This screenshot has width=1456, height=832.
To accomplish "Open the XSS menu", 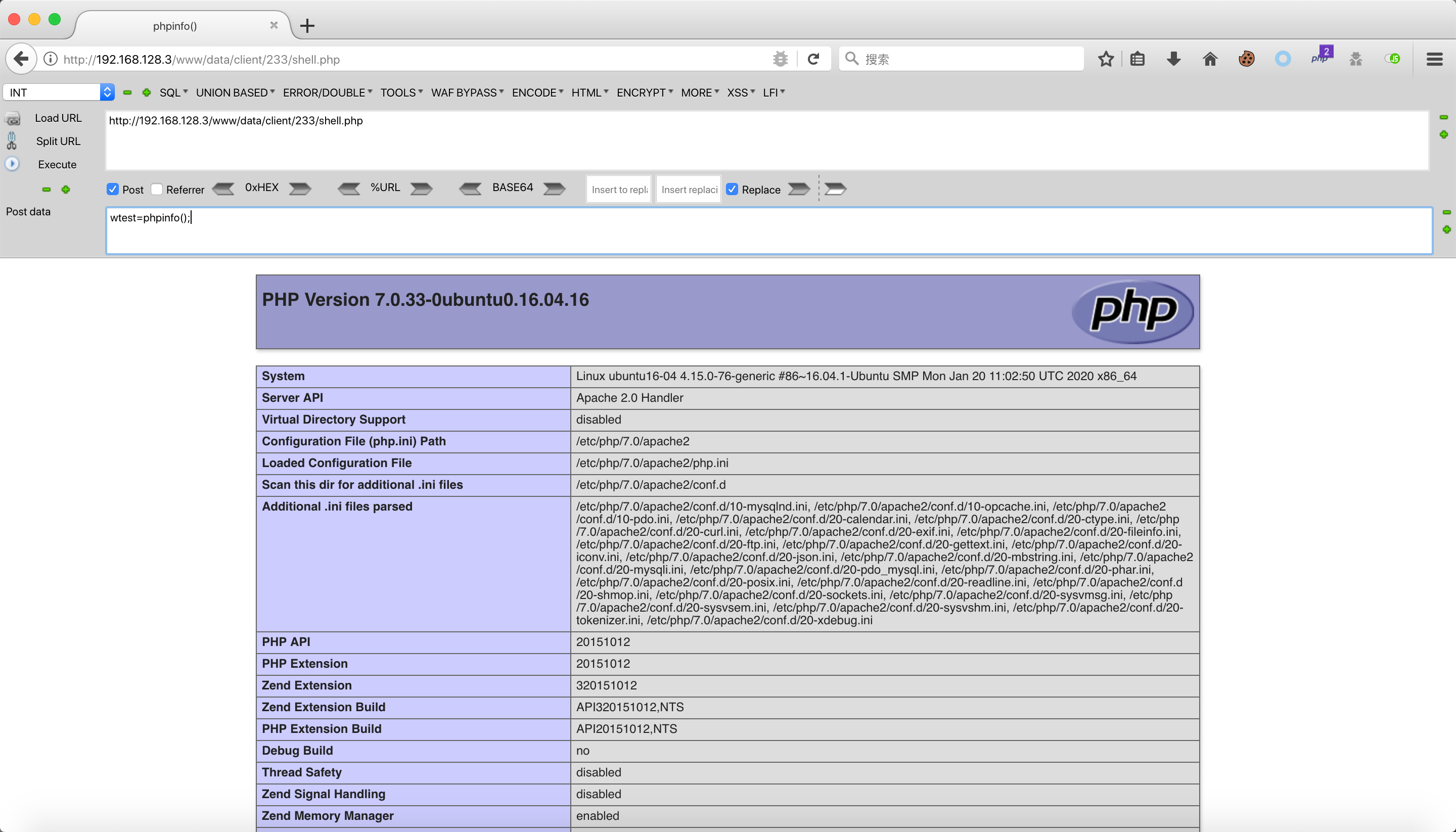I will click(x=741, y=93).
